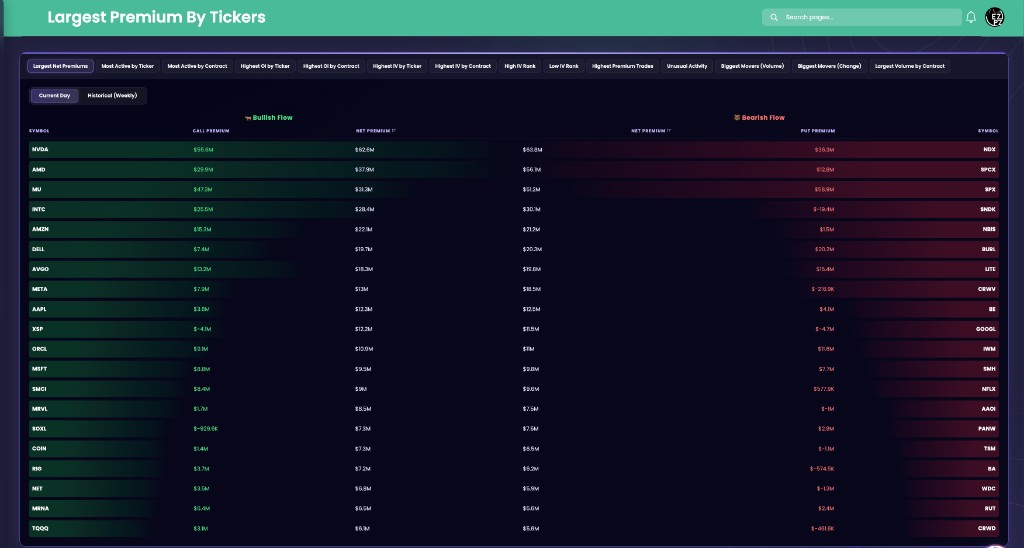Select the DELL ticker symbol
Viewport: 1024px width, 548px height.
pos(38,250)
